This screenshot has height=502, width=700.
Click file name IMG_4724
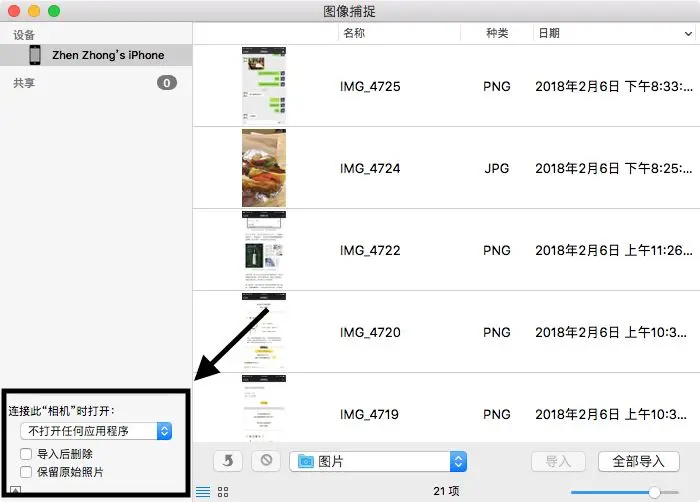[x=370, y=168]
